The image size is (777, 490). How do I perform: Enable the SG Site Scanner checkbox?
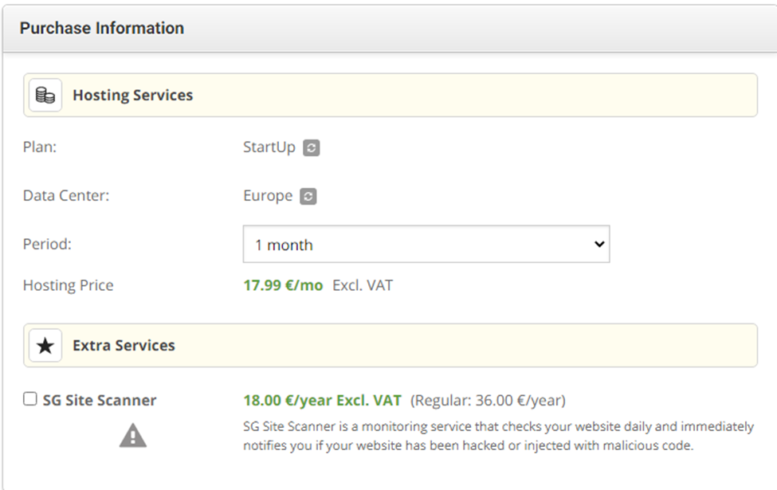point(30,399)
